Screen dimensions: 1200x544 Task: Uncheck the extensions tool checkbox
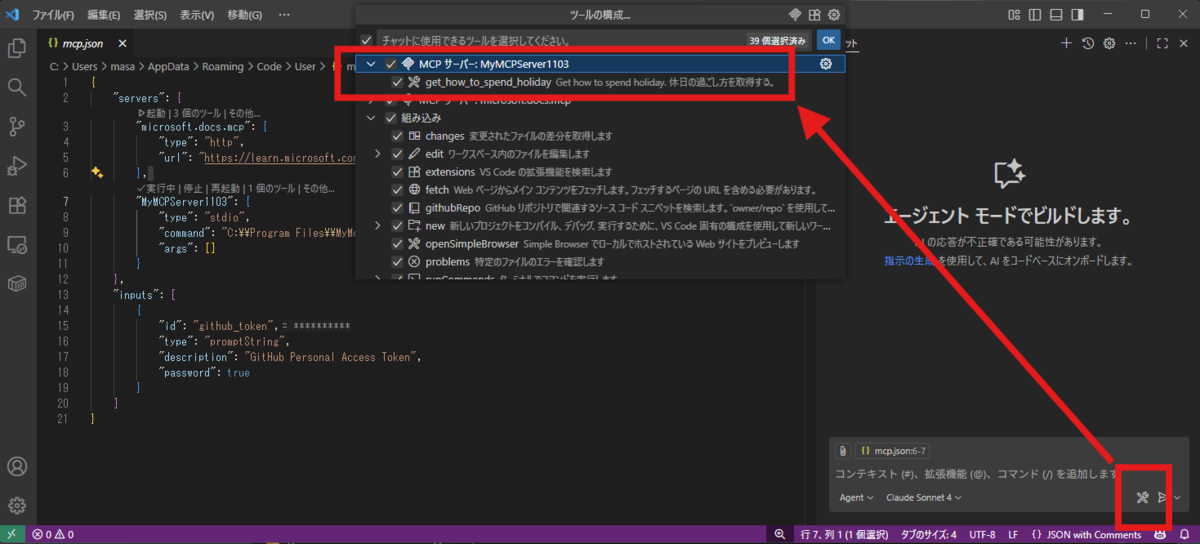[x=398, y=172]
